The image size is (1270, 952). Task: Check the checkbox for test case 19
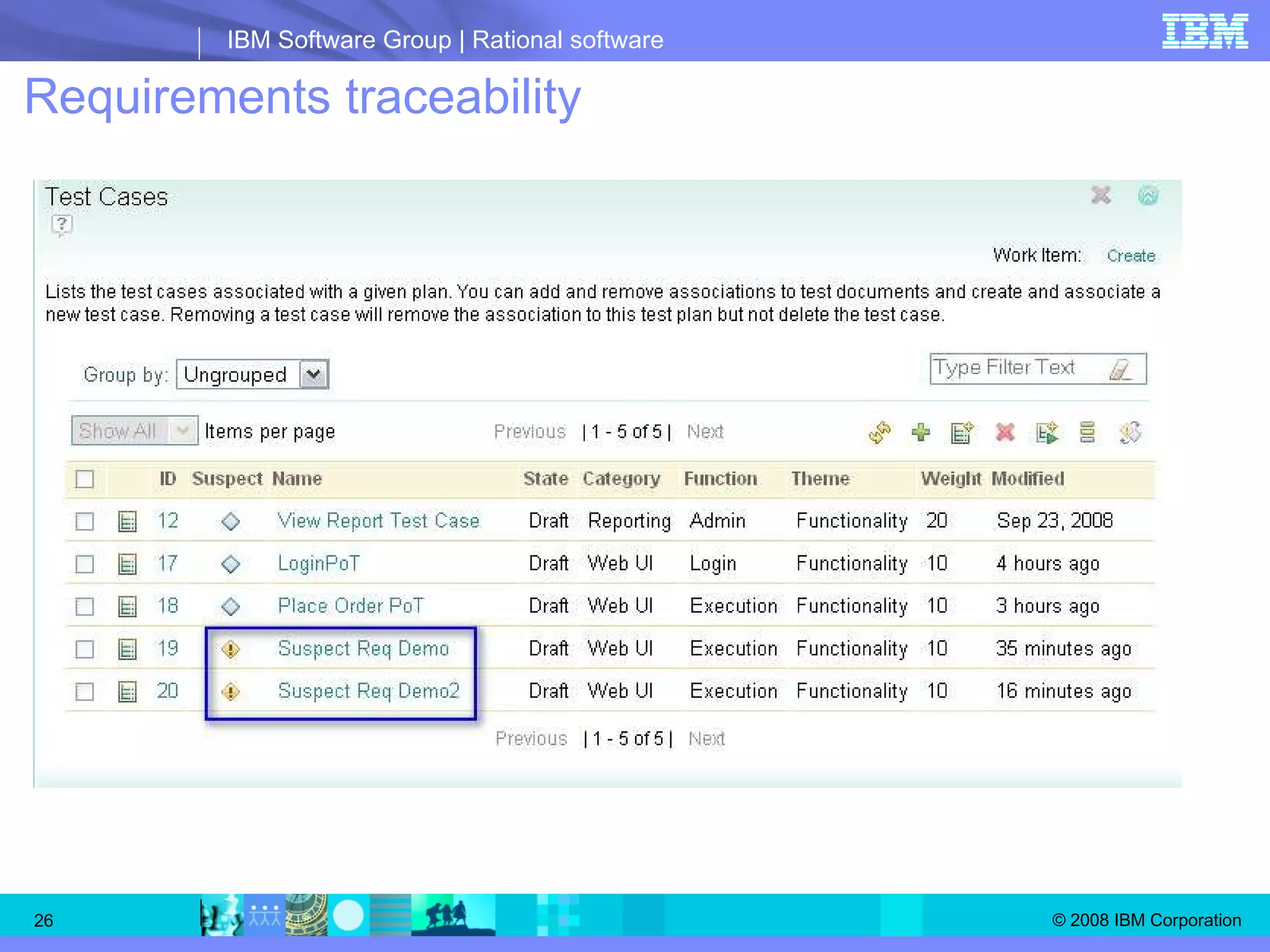[84, 649]
